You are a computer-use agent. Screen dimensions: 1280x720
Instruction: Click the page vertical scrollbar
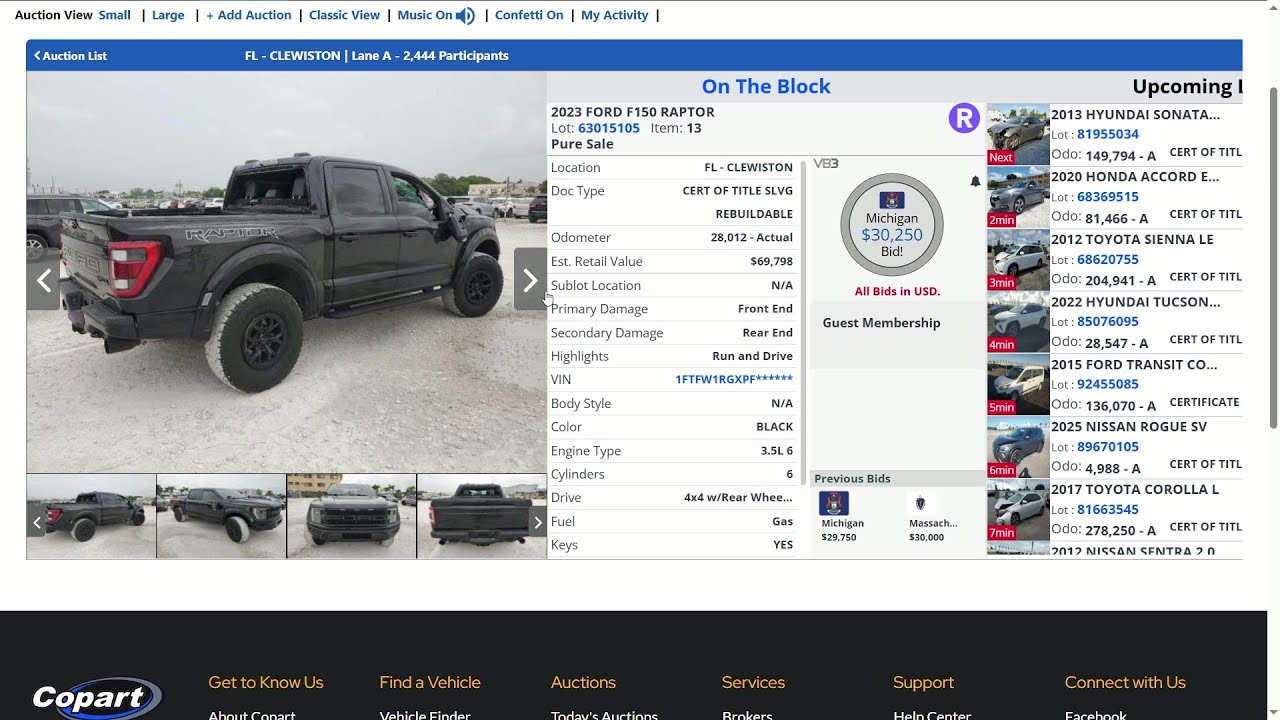coord(1272,257)
